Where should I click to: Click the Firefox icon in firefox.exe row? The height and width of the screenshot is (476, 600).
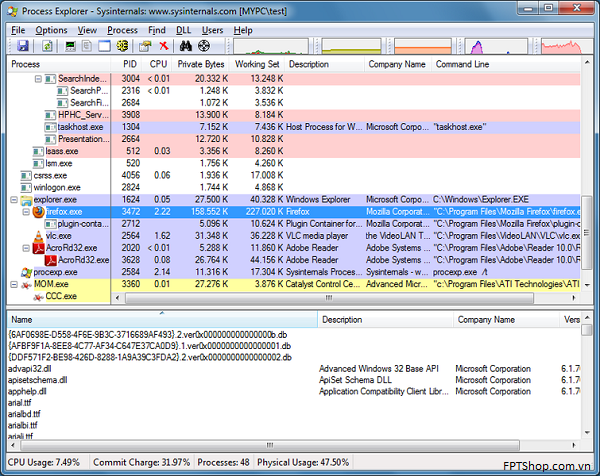pyautogui.click(x=38, y=212)
